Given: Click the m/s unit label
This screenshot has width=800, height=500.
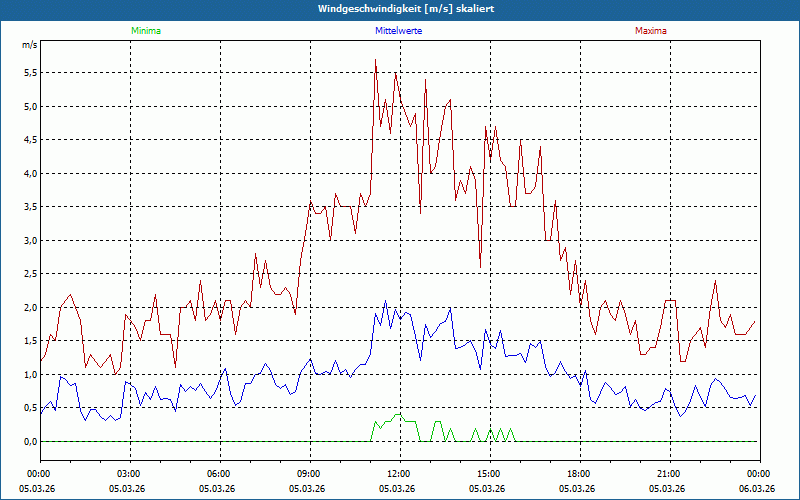Looking at the screenshot, I should tap(30, 45).
